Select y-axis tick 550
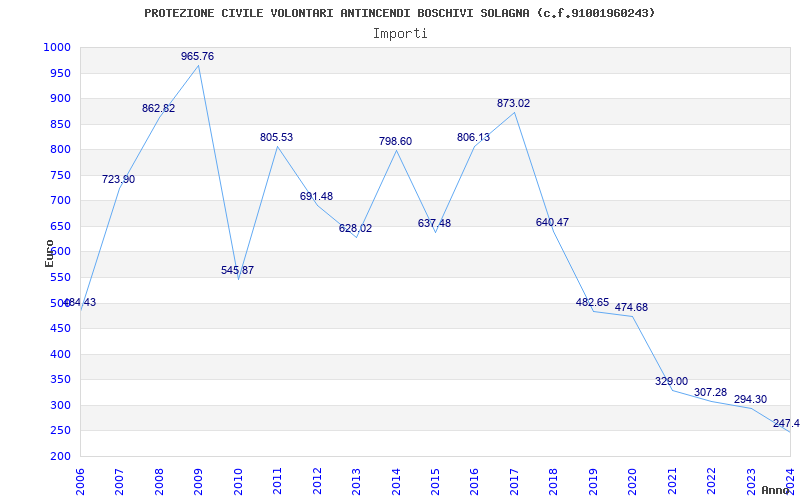Viewport: 800px width, 500px height. tap(60, 278)
